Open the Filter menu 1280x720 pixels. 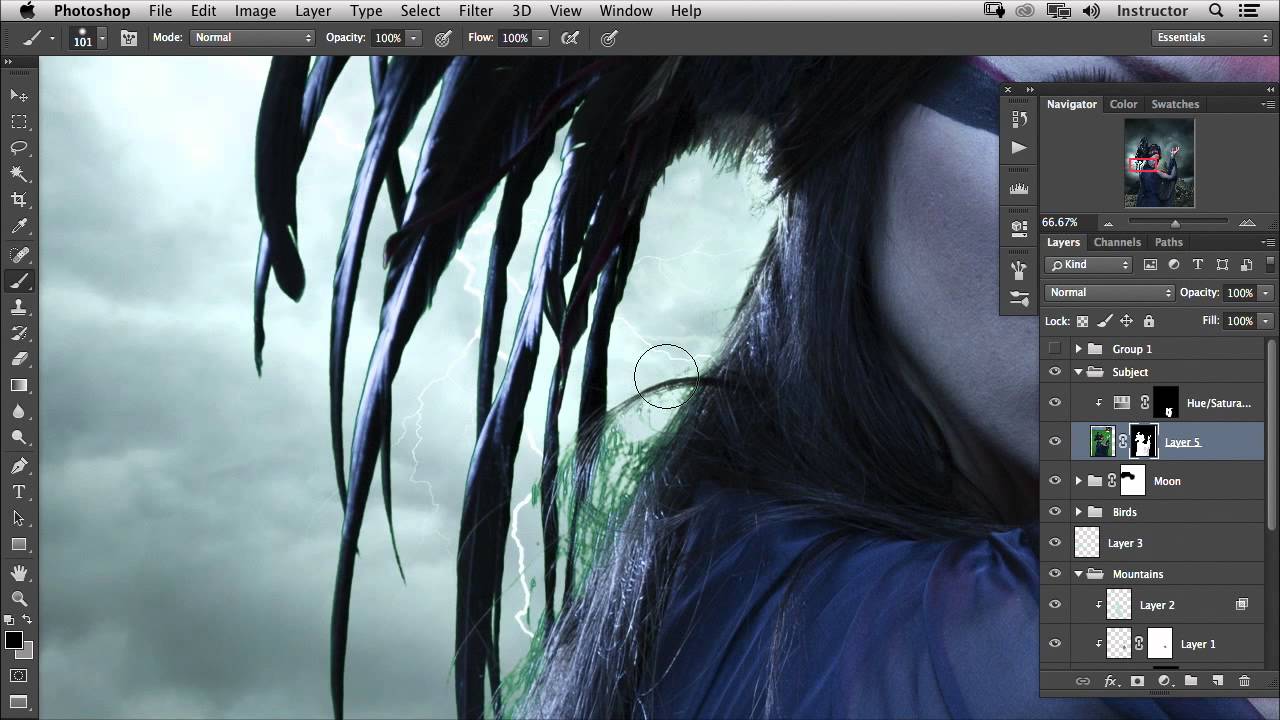tap(476, 11)
